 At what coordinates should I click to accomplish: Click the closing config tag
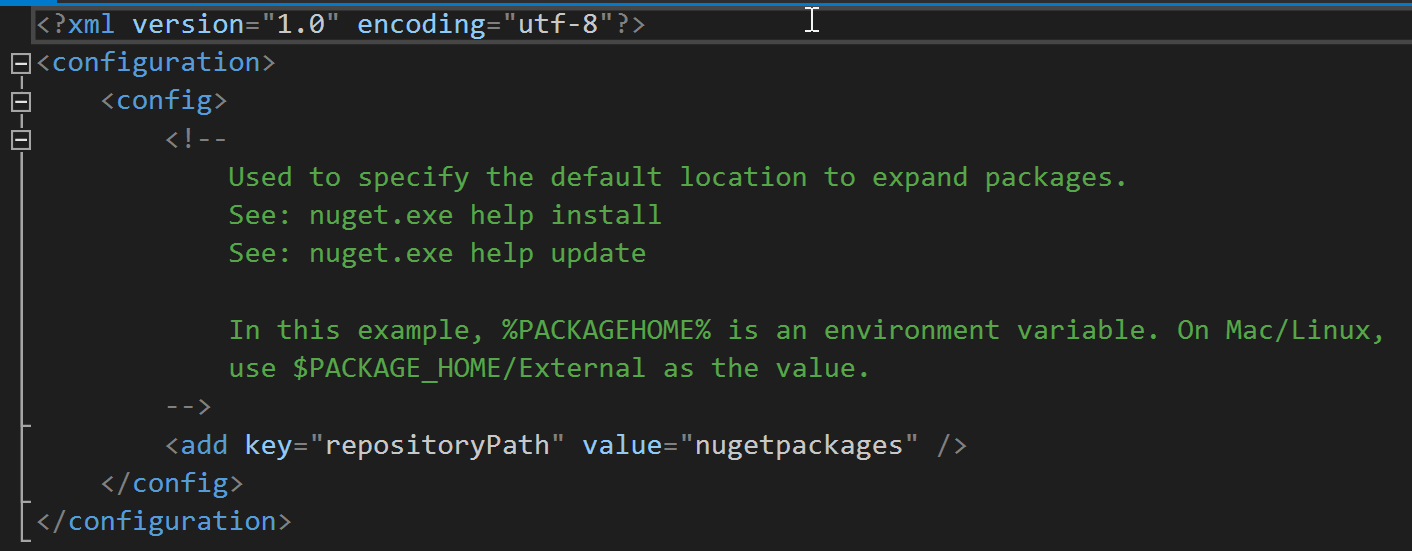pos(173,483)
